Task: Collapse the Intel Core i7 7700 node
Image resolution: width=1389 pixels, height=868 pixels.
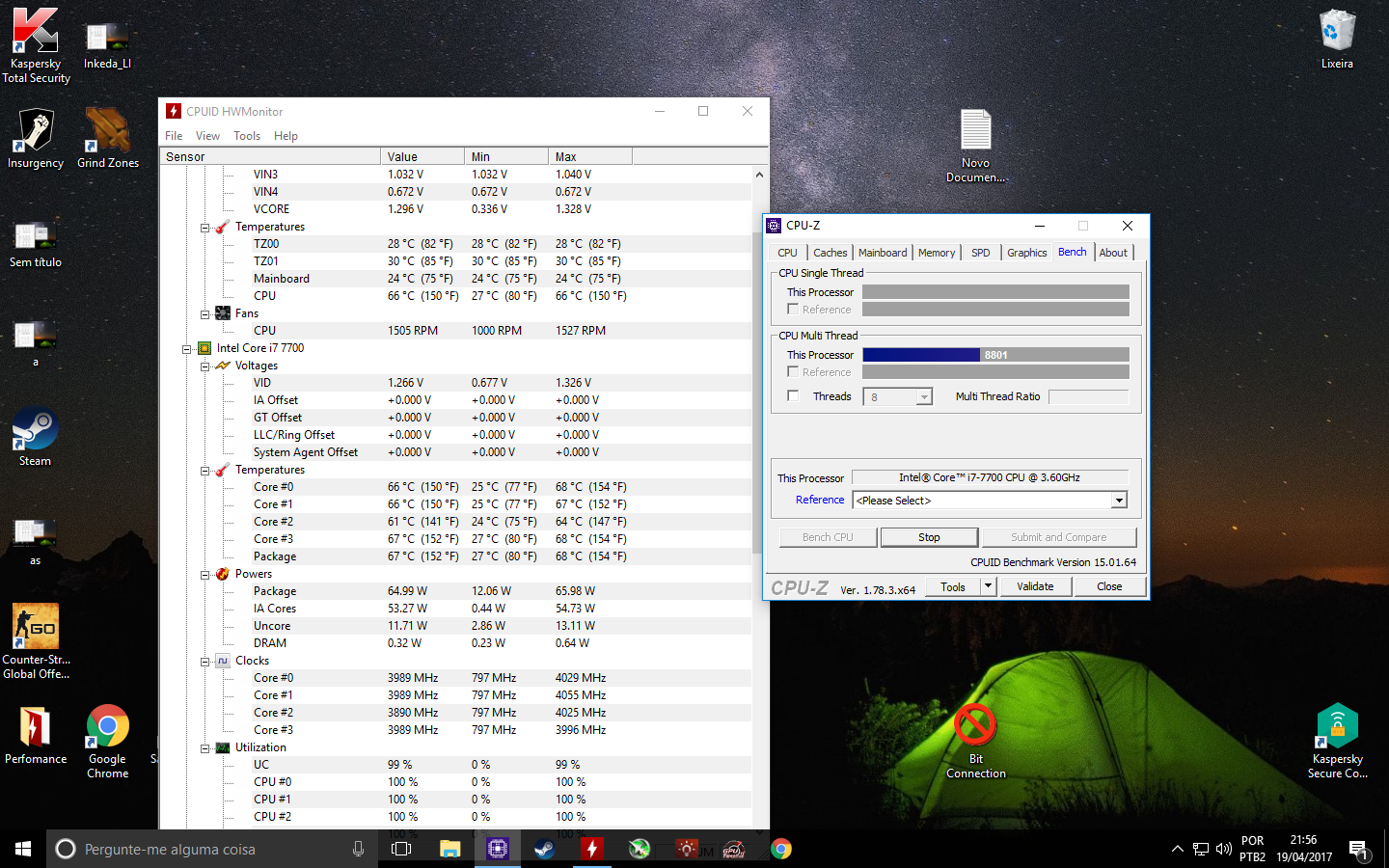Action: click(187, 349)
